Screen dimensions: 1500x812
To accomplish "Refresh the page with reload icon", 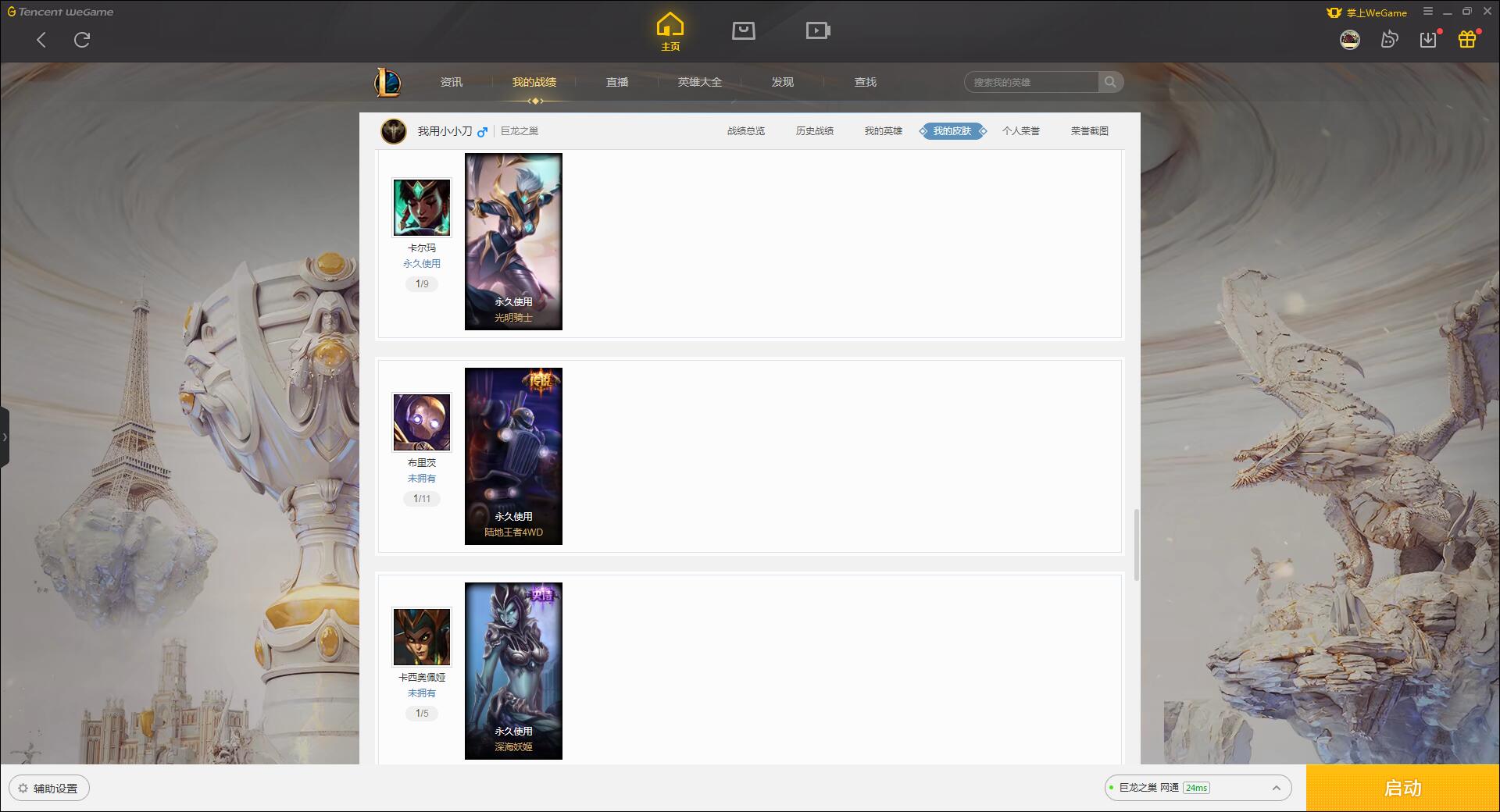I will click(x=82, y=40).
